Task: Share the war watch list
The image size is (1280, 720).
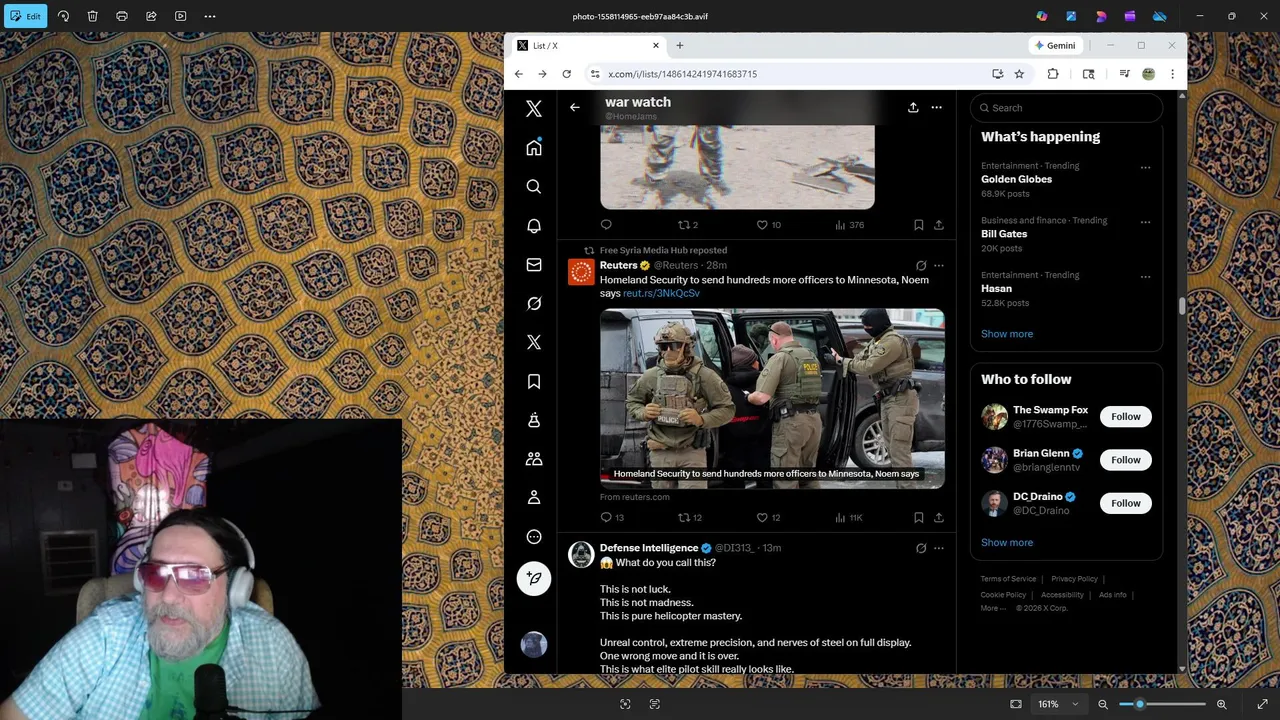Action: point(913,107)
